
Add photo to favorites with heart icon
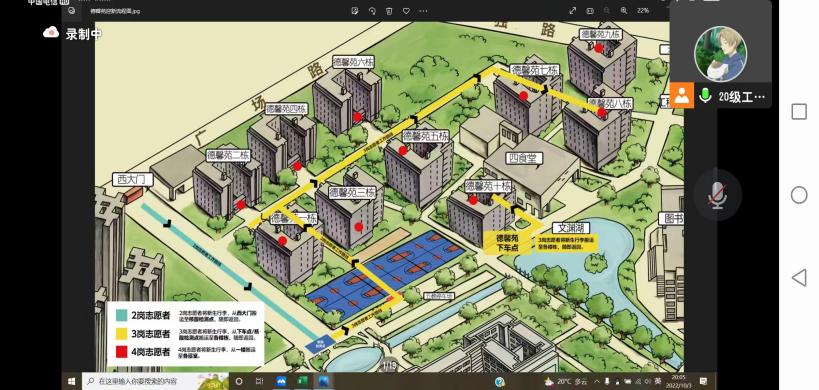406,11
